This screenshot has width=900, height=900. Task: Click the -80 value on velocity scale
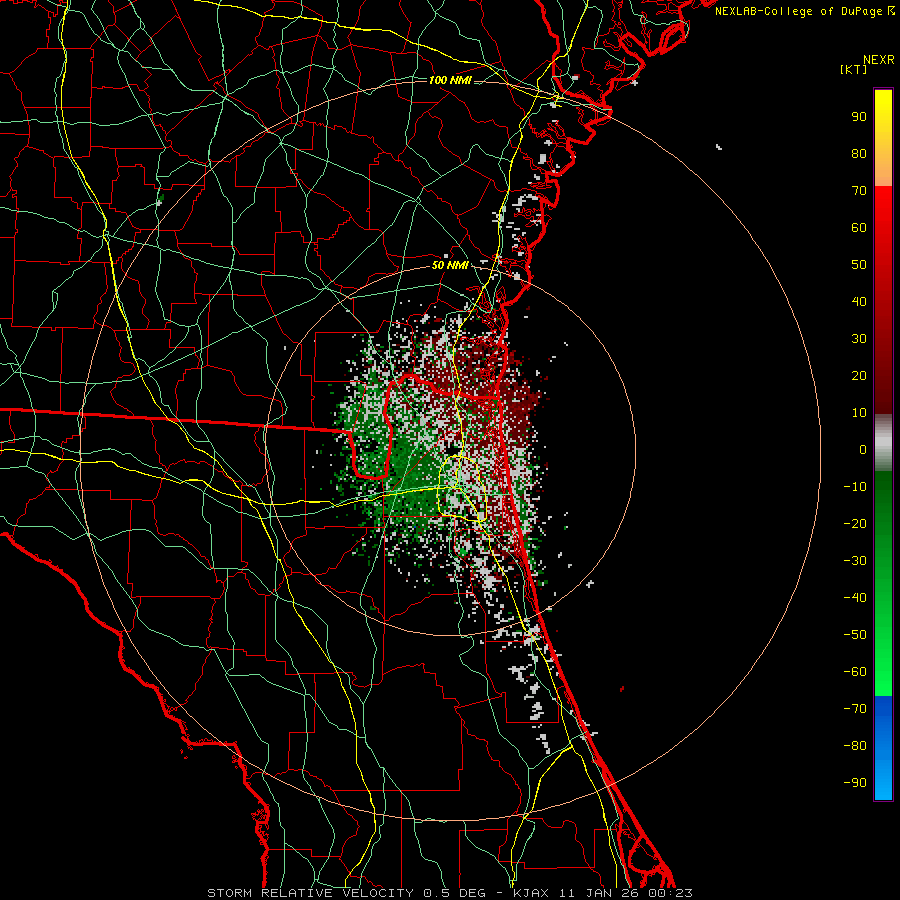click(855, 746)
